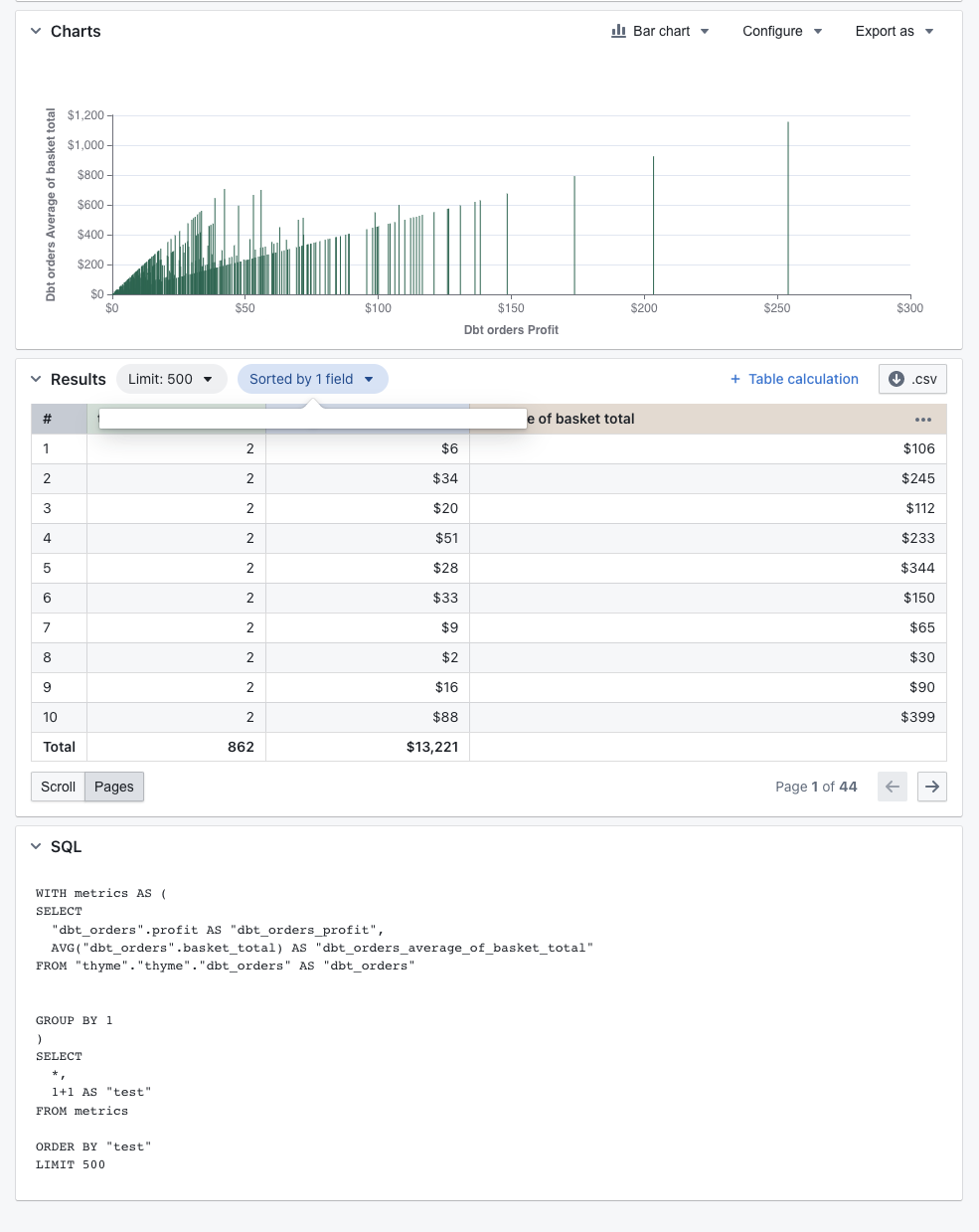
Task: Open the Export as dropdown
Action: coord(895,31)
